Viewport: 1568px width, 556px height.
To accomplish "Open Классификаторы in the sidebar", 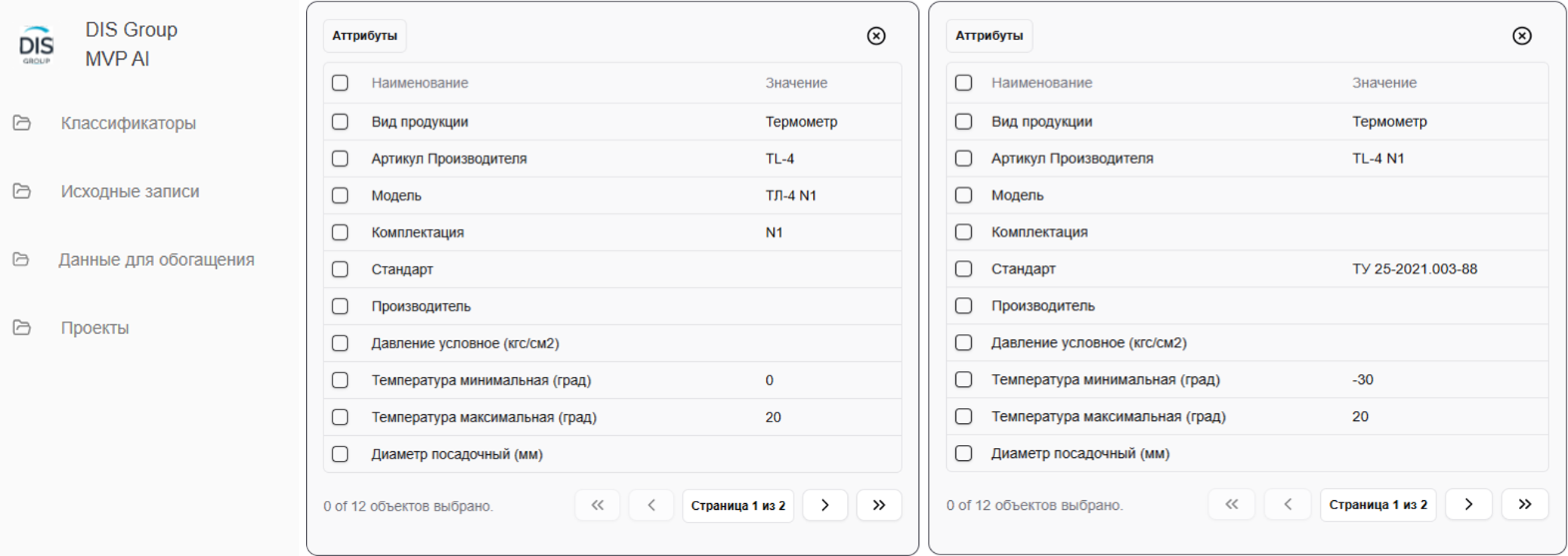I will pos(128,123).
